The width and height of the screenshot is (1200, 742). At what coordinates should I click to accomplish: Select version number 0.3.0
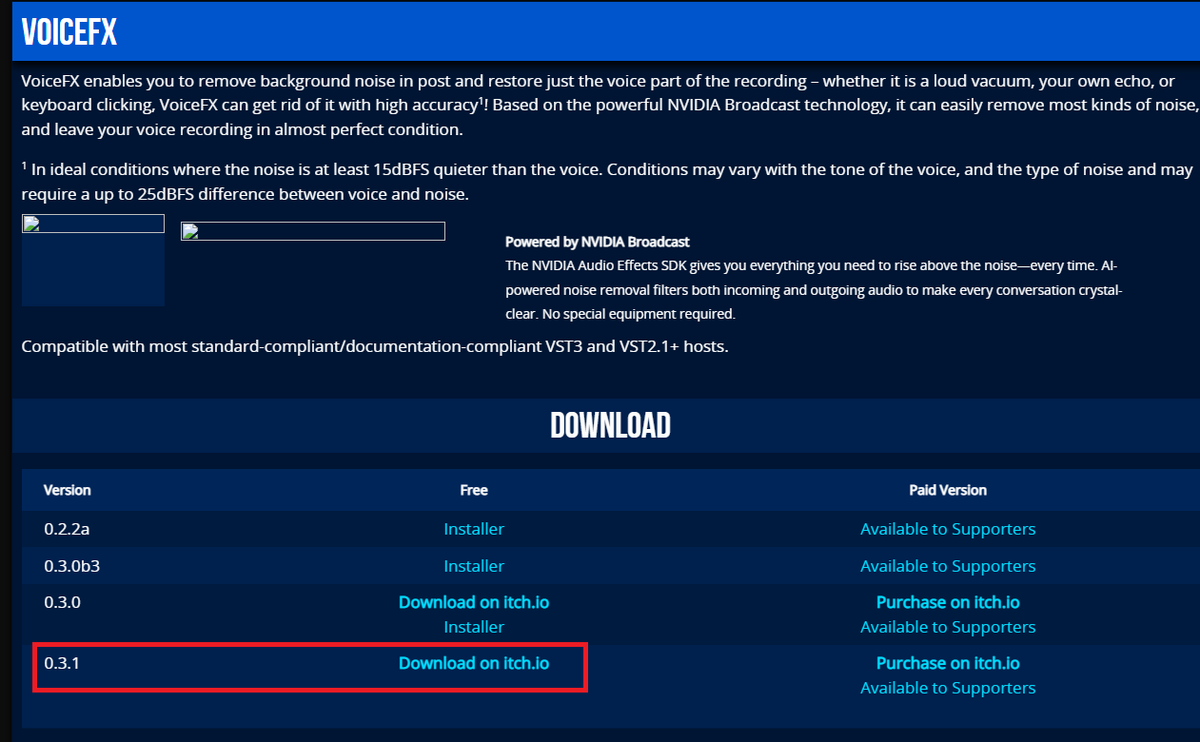tap(62, 602)
